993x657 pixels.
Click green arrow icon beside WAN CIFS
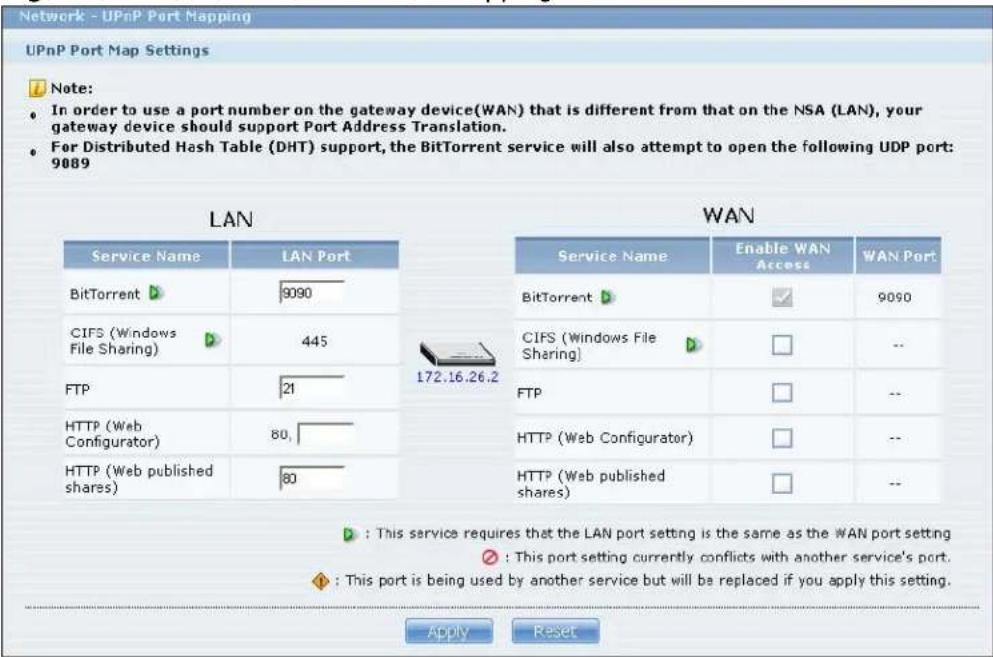(693, 345)
